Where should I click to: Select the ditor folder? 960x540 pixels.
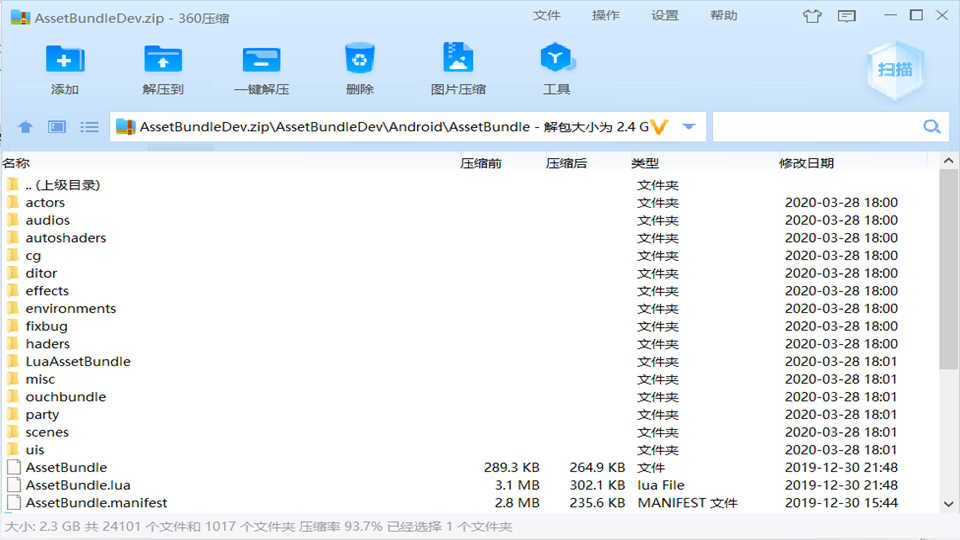tap(41, 273)
